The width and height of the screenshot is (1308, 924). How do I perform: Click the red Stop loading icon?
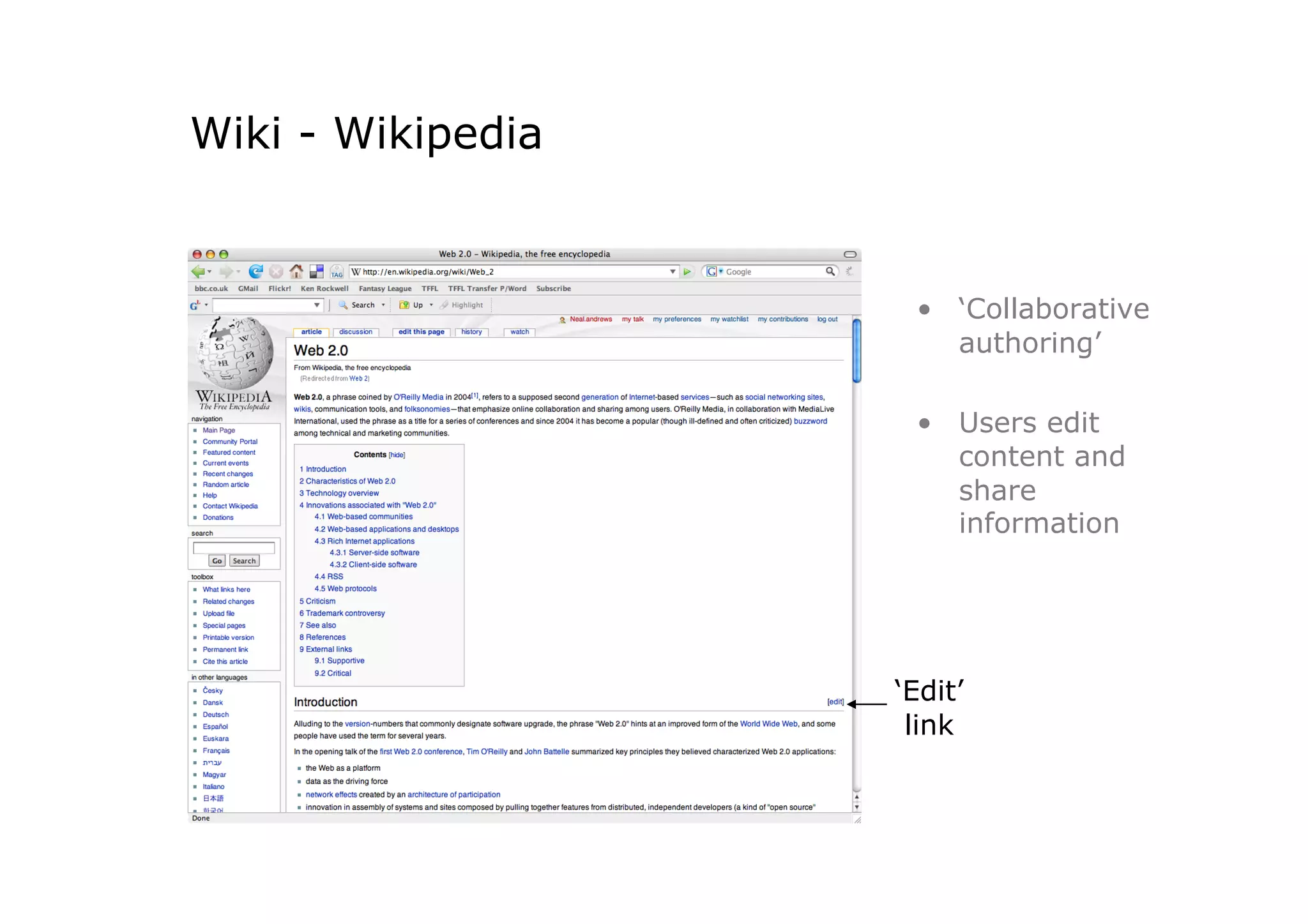click(x=276, y=271)
